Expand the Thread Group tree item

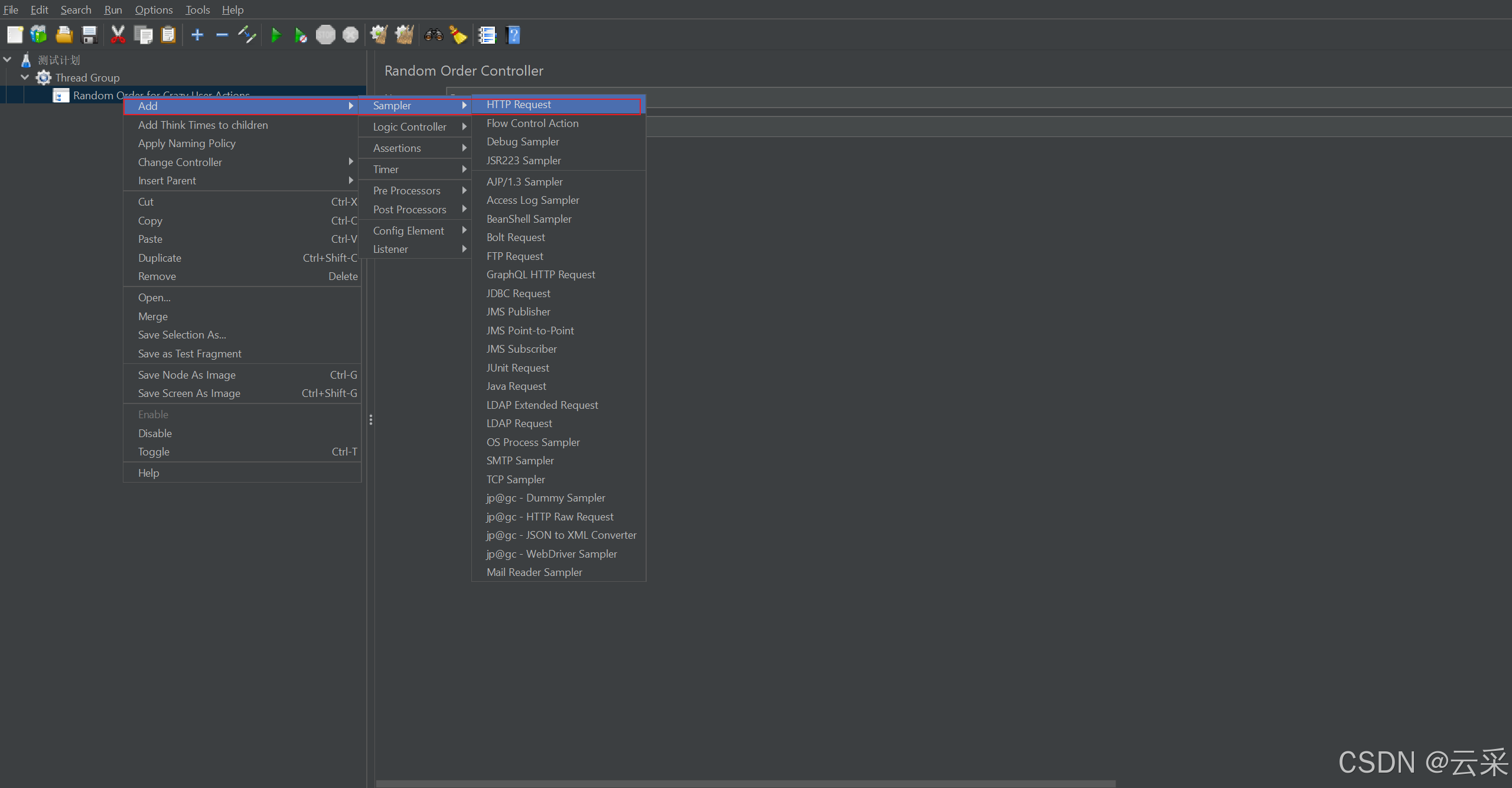pos(22,77)
